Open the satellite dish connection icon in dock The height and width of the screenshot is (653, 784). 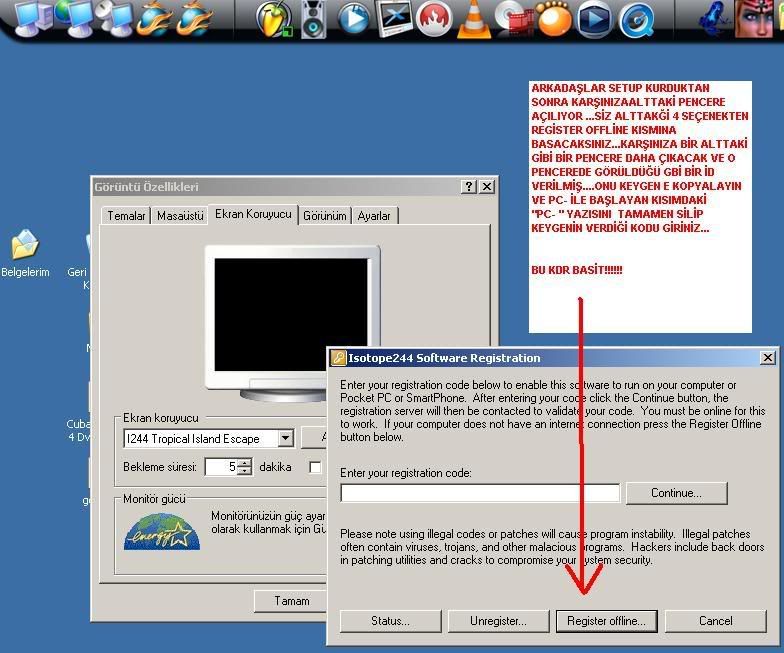coord(114,18)
